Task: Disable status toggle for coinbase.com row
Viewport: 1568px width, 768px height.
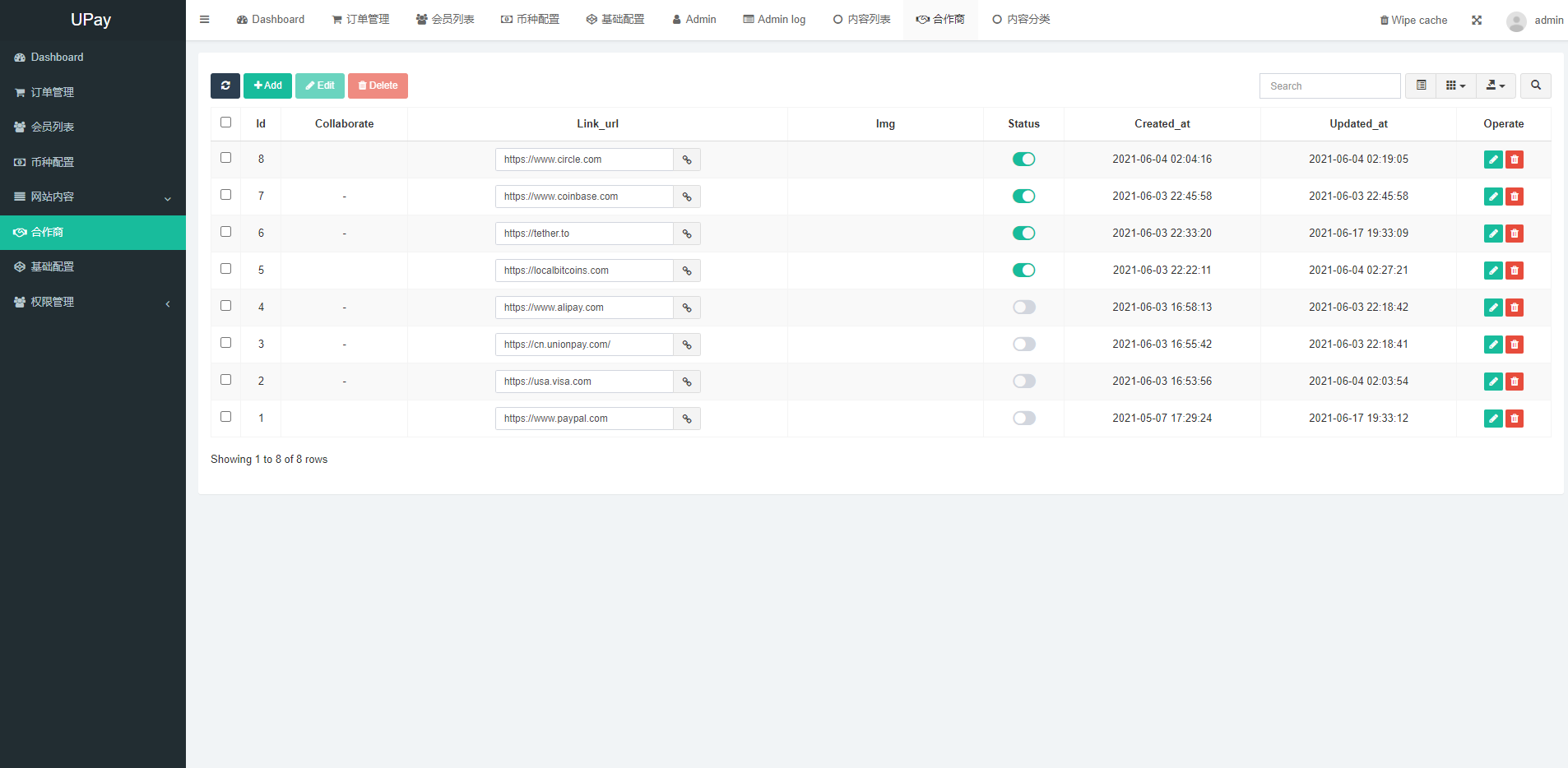Action: pos(1023,197)
